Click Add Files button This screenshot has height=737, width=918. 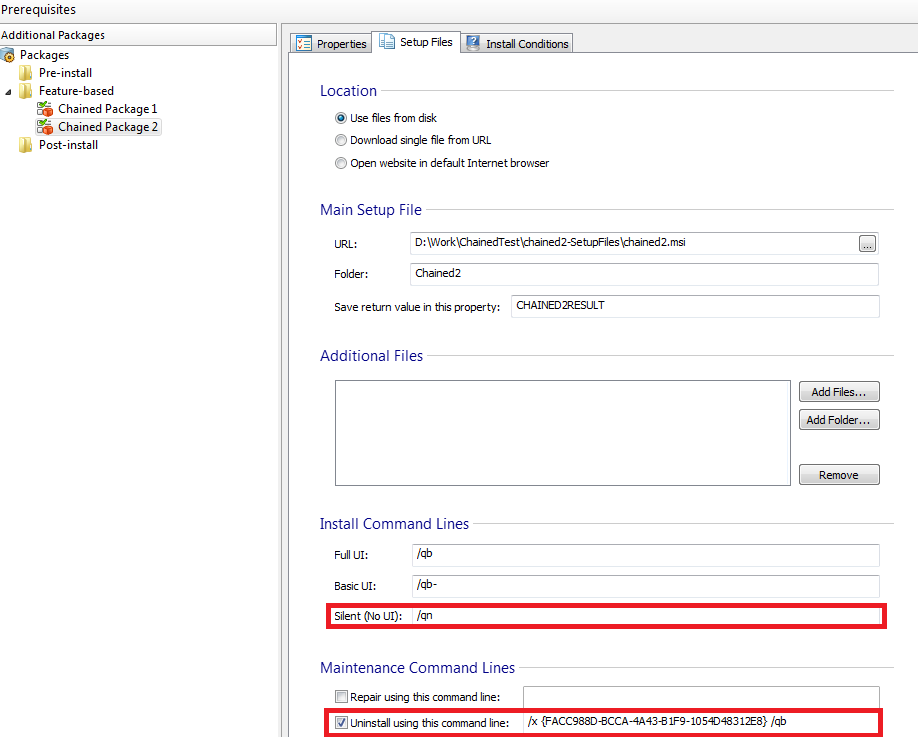point(839,392)
